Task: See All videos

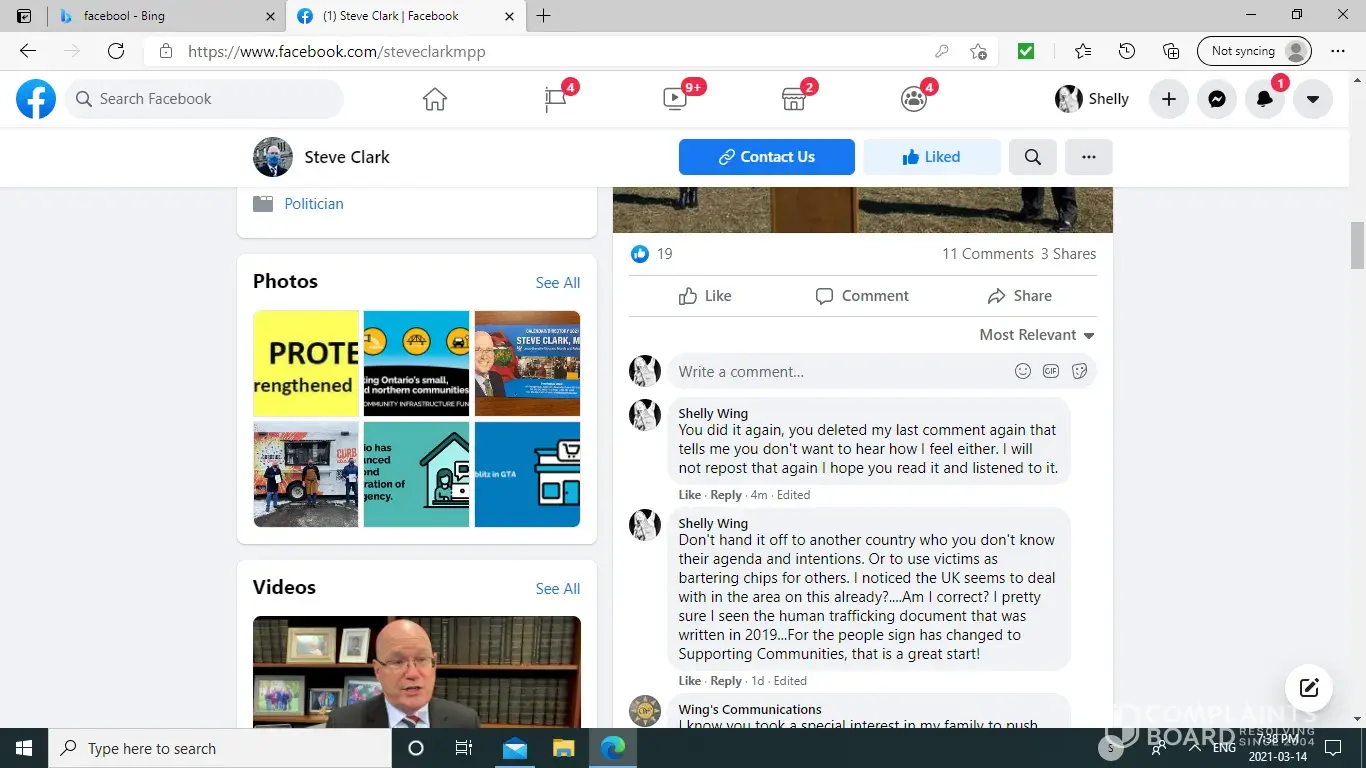Action: click(558, 589)
